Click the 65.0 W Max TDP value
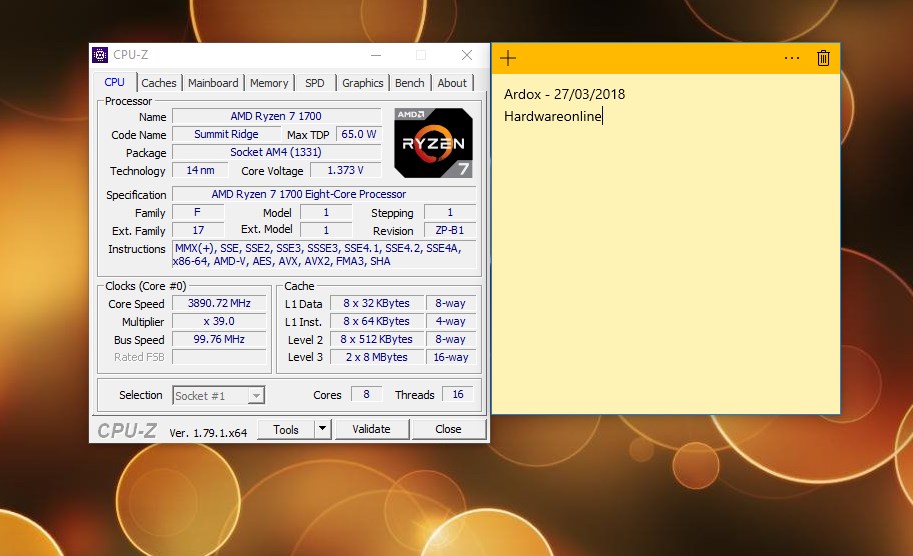 (x=359, y=134)
